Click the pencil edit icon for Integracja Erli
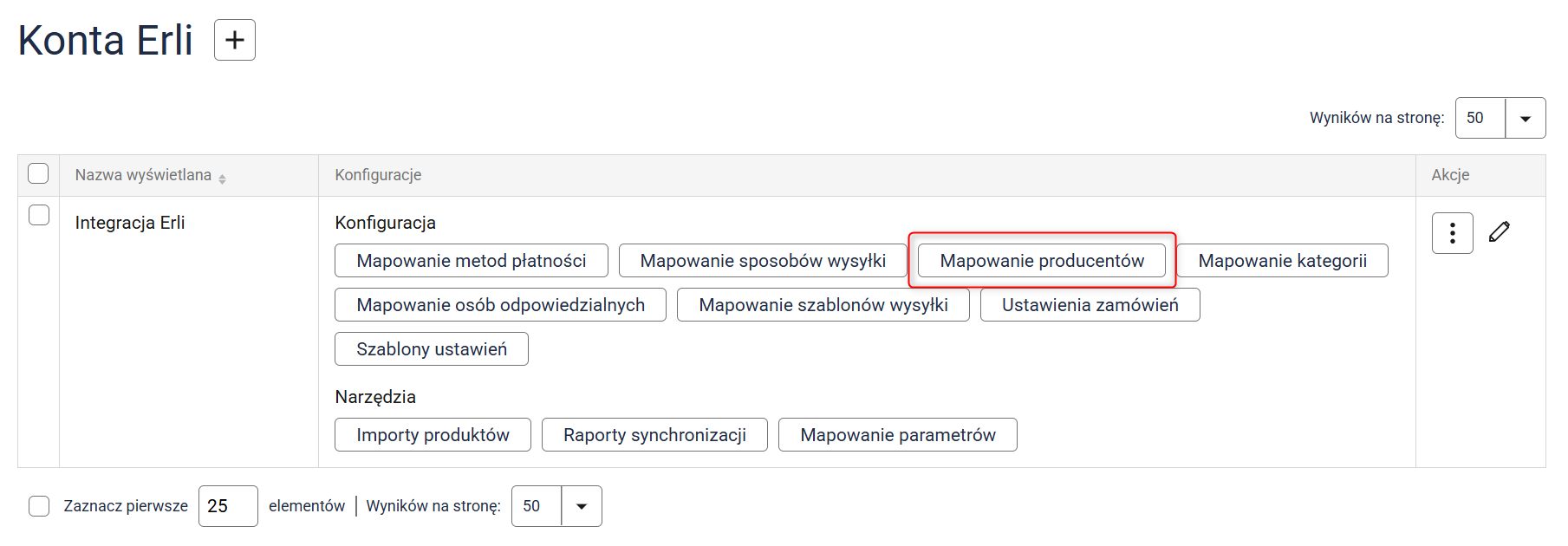Viewport: 1568px width, 546px height. click(1500, 231)
